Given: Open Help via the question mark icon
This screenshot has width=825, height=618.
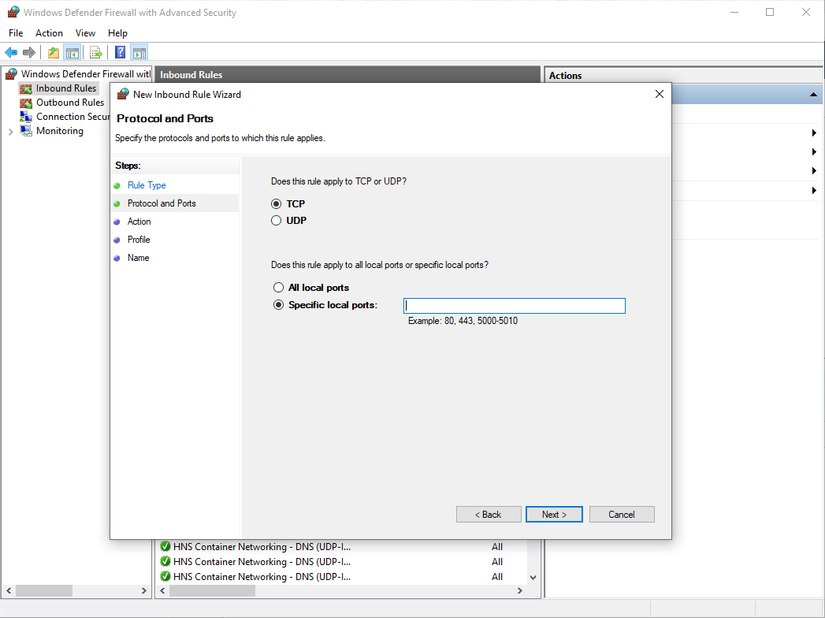Looking at the screenshot, I should [x=120, y=52].
